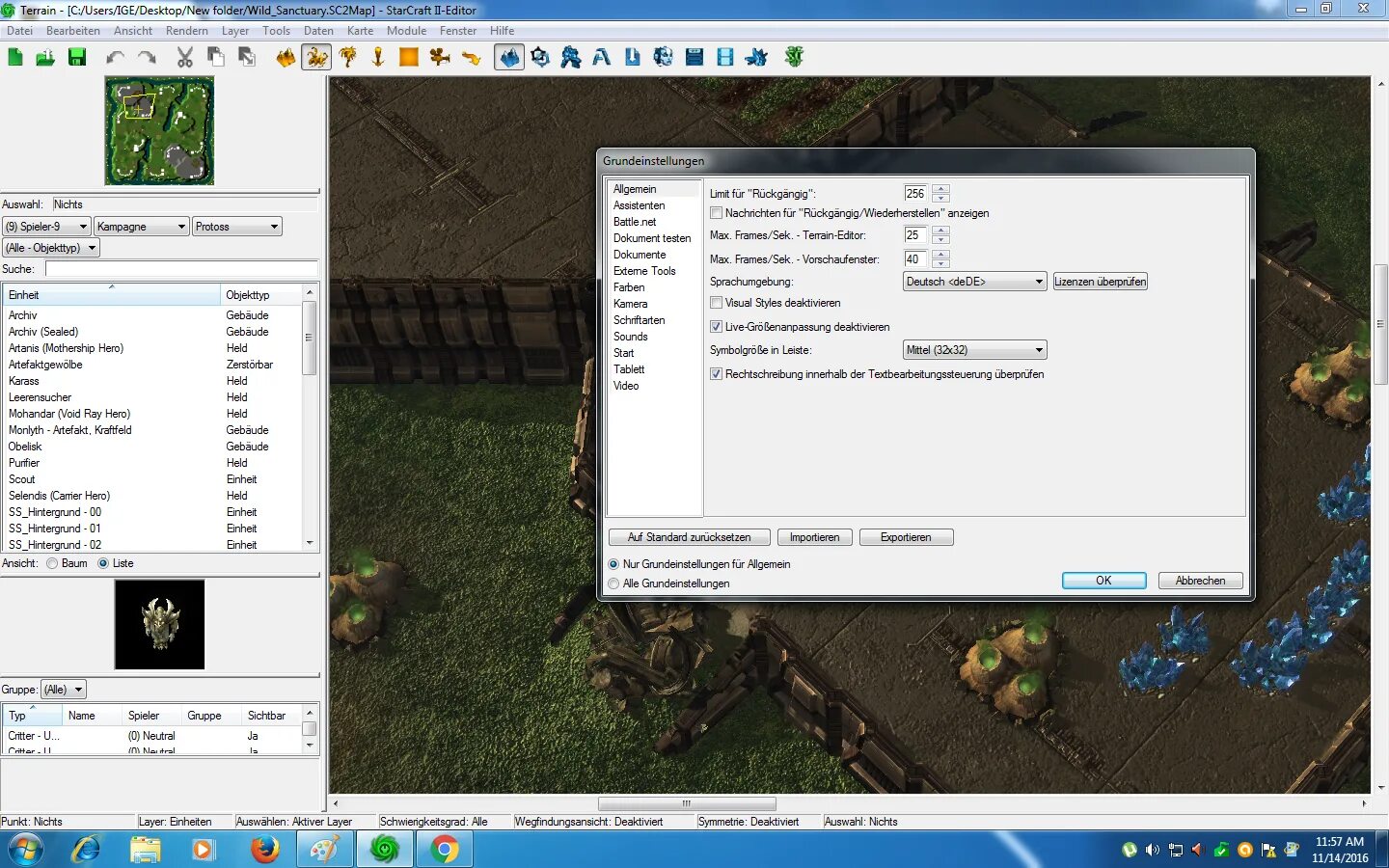
Task: Open the Protoss race dropdown
Action: 237,227
